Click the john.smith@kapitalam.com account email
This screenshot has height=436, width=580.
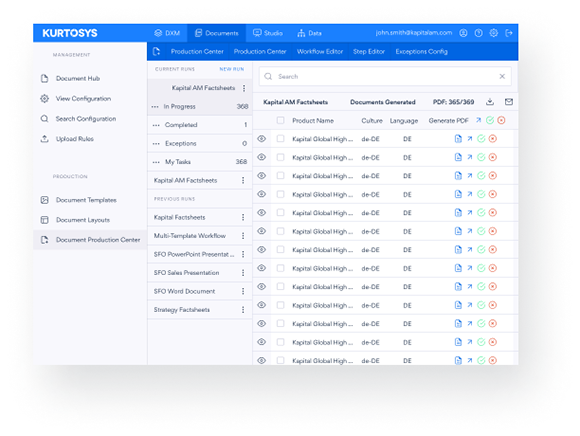(x=414, y=33)
